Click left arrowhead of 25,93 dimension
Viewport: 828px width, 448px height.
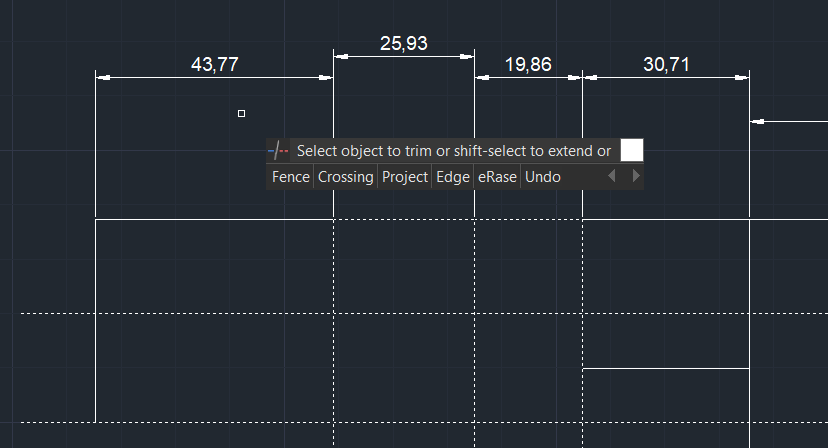click(339, 56)
